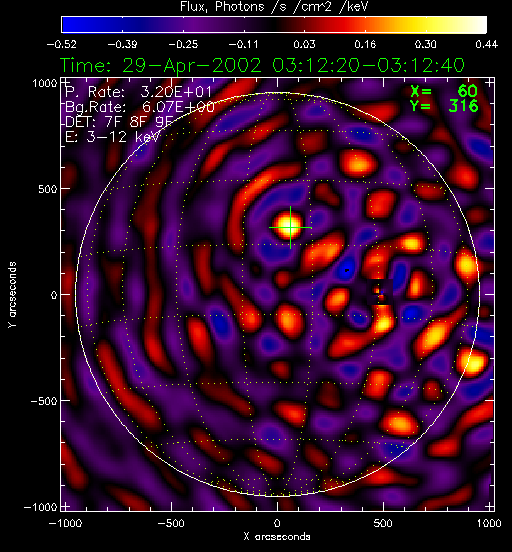
Task: Click the green crosshair marker on the bright source
Action: [290, 227]
